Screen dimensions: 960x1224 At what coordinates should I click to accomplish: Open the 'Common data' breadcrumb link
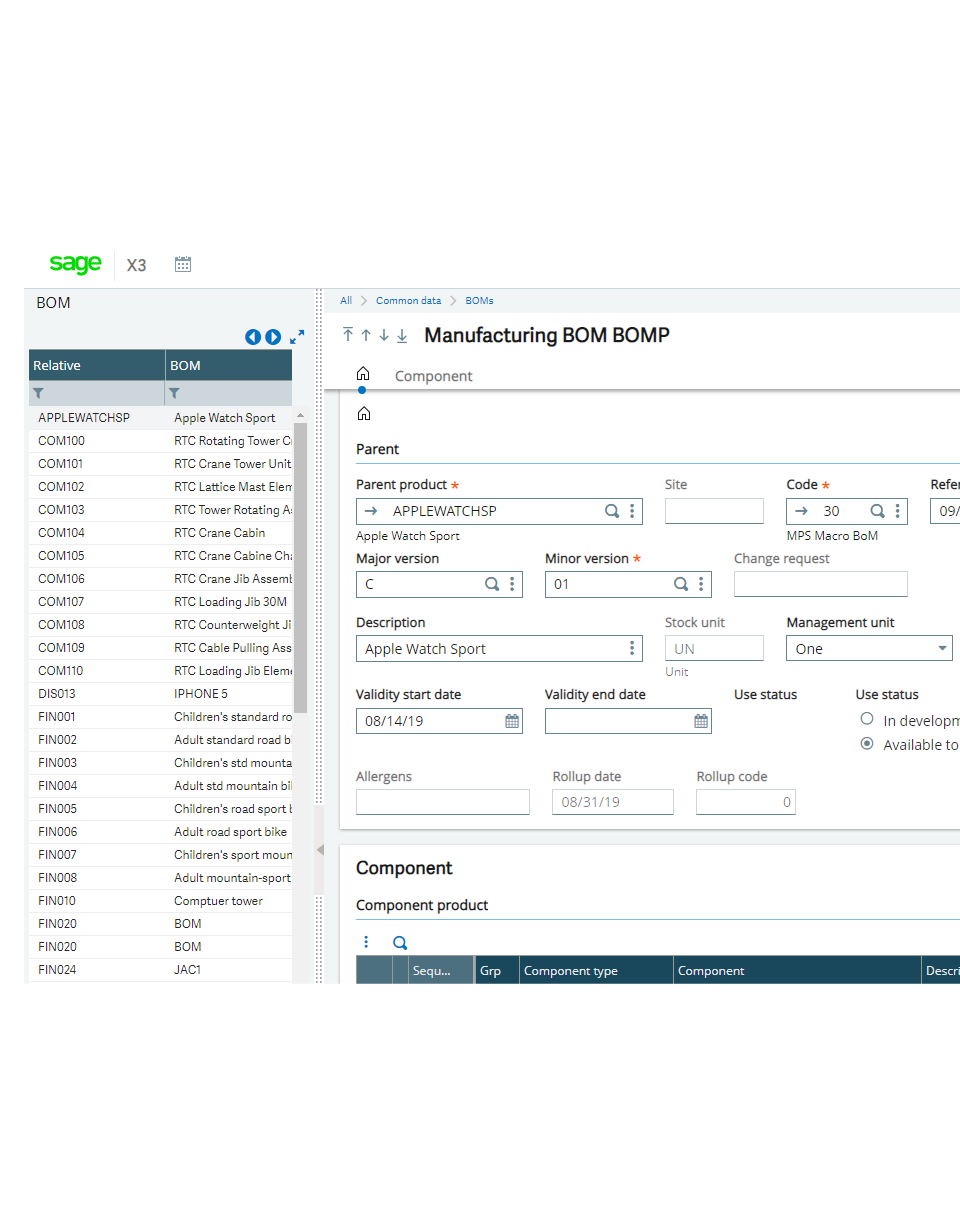tap(408, 300)
